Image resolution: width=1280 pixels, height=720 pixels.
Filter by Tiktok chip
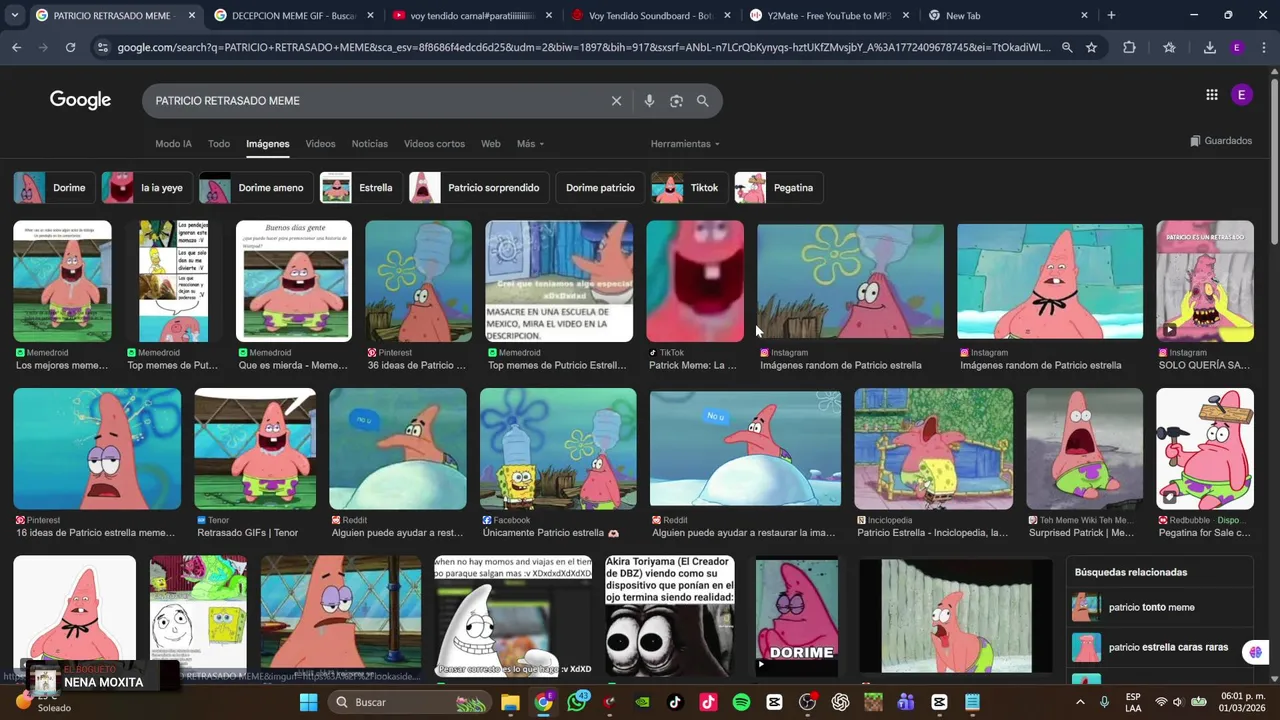(688, 188)
